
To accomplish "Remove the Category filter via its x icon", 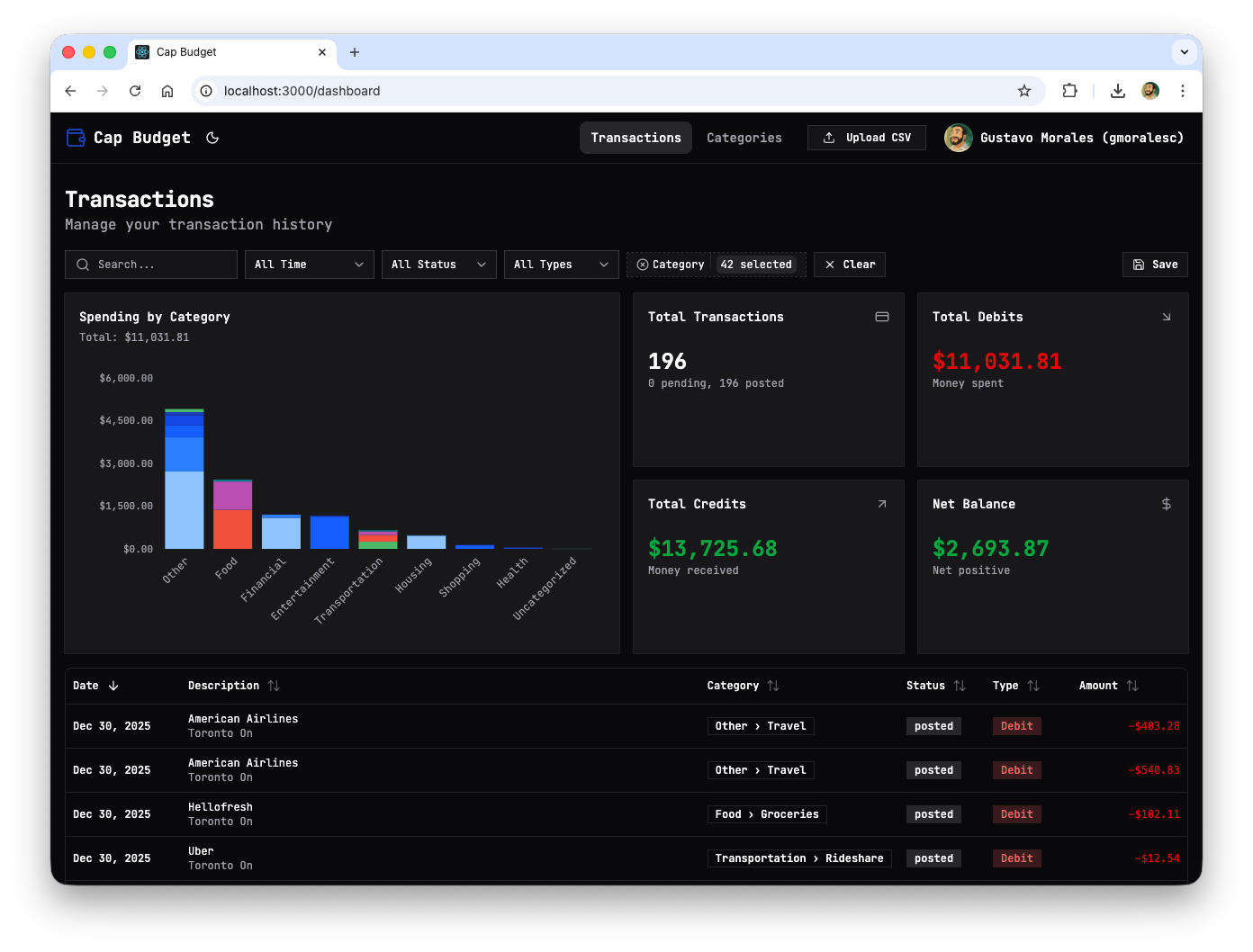I will 643,265.
